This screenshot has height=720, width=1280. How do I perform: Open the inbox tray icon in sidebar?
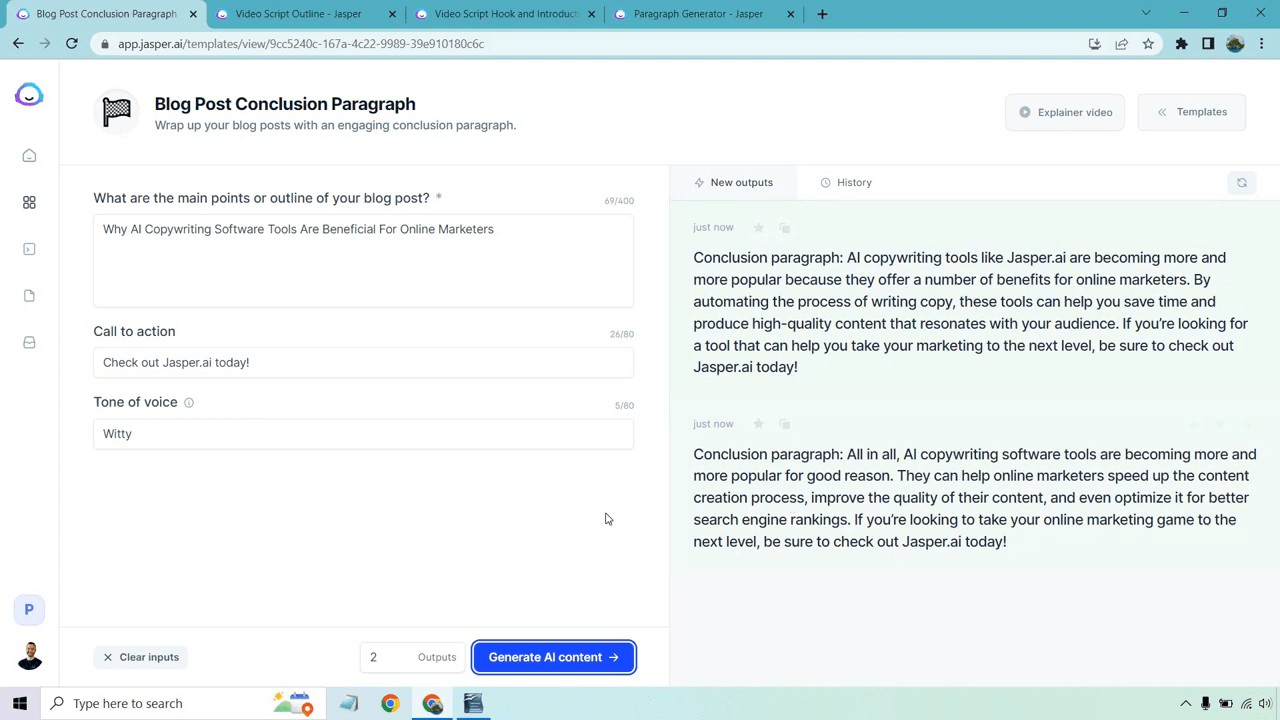pyautogui.click(x=29, y=343)
